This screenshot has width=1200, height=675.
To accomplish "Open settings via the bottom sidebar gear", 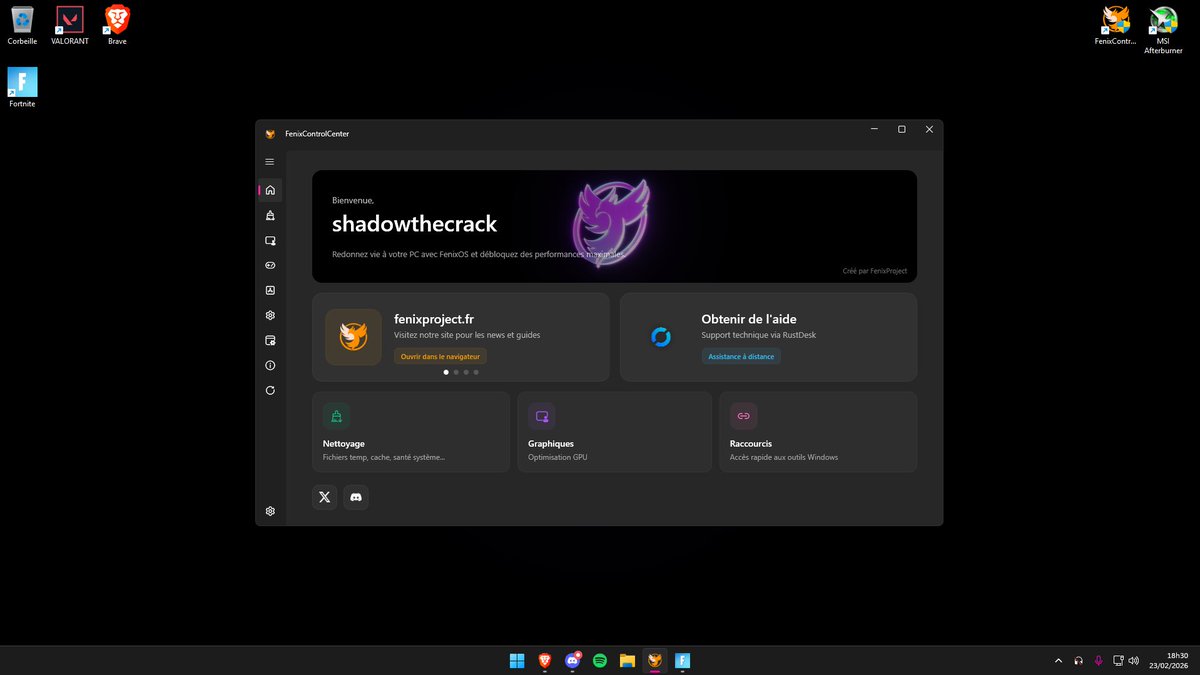I will pos(269,510).
